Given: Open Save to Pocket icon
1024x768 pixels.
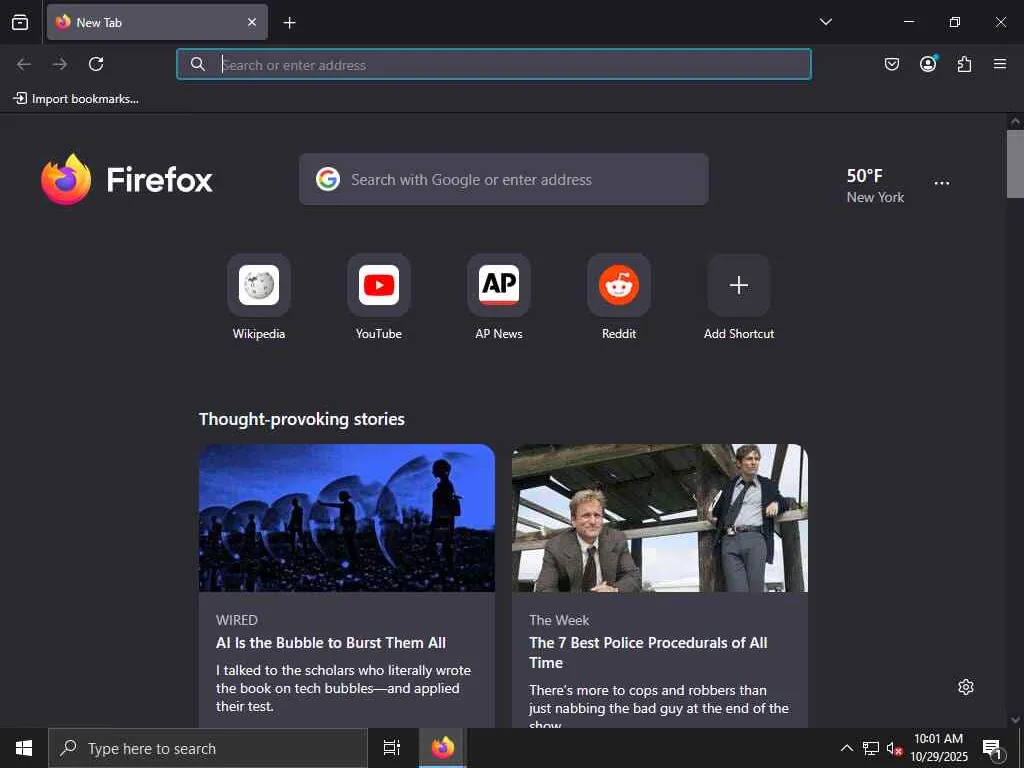Looking at the screenshot, I should (x=892, y=64).
